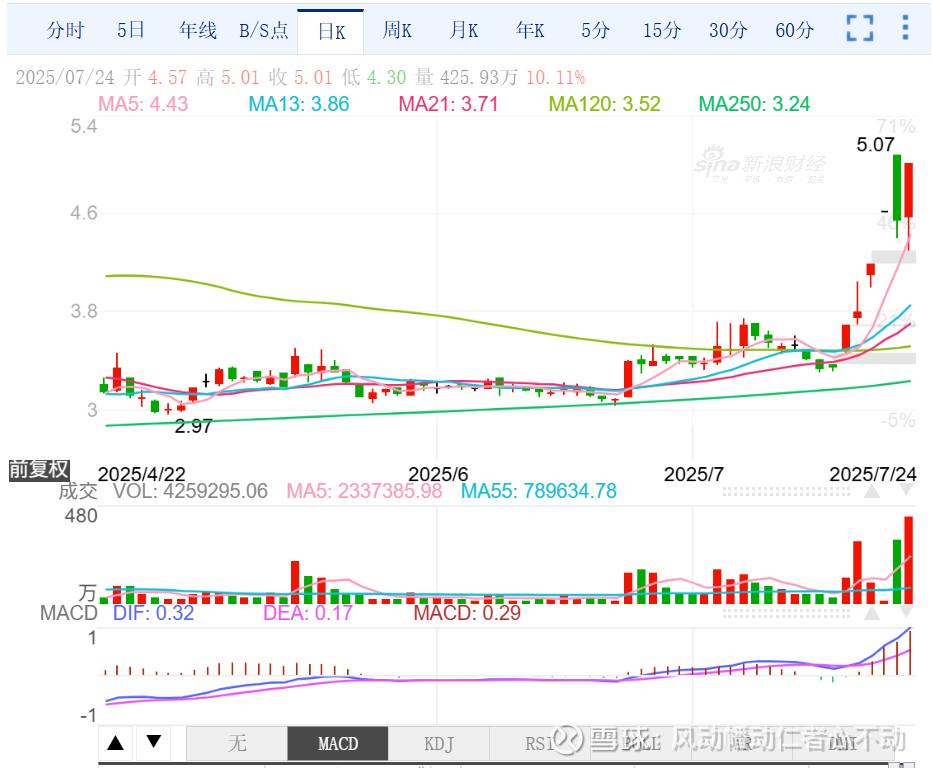The height and width of the screenshot is (768, 933).
Task: Open fullscreen chart view icon
Action: pyautogui.click(x=860, y=29)
